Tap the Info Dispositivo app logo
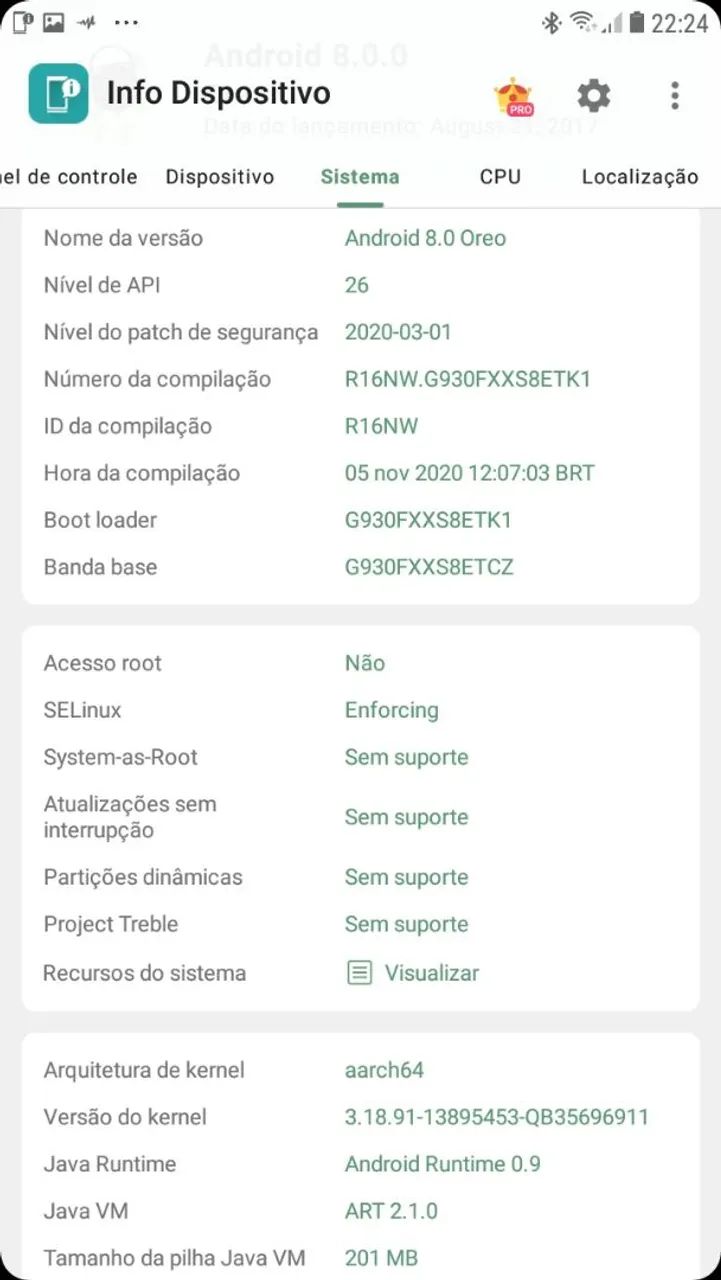Screen dimensions: 721x1280 58,94
